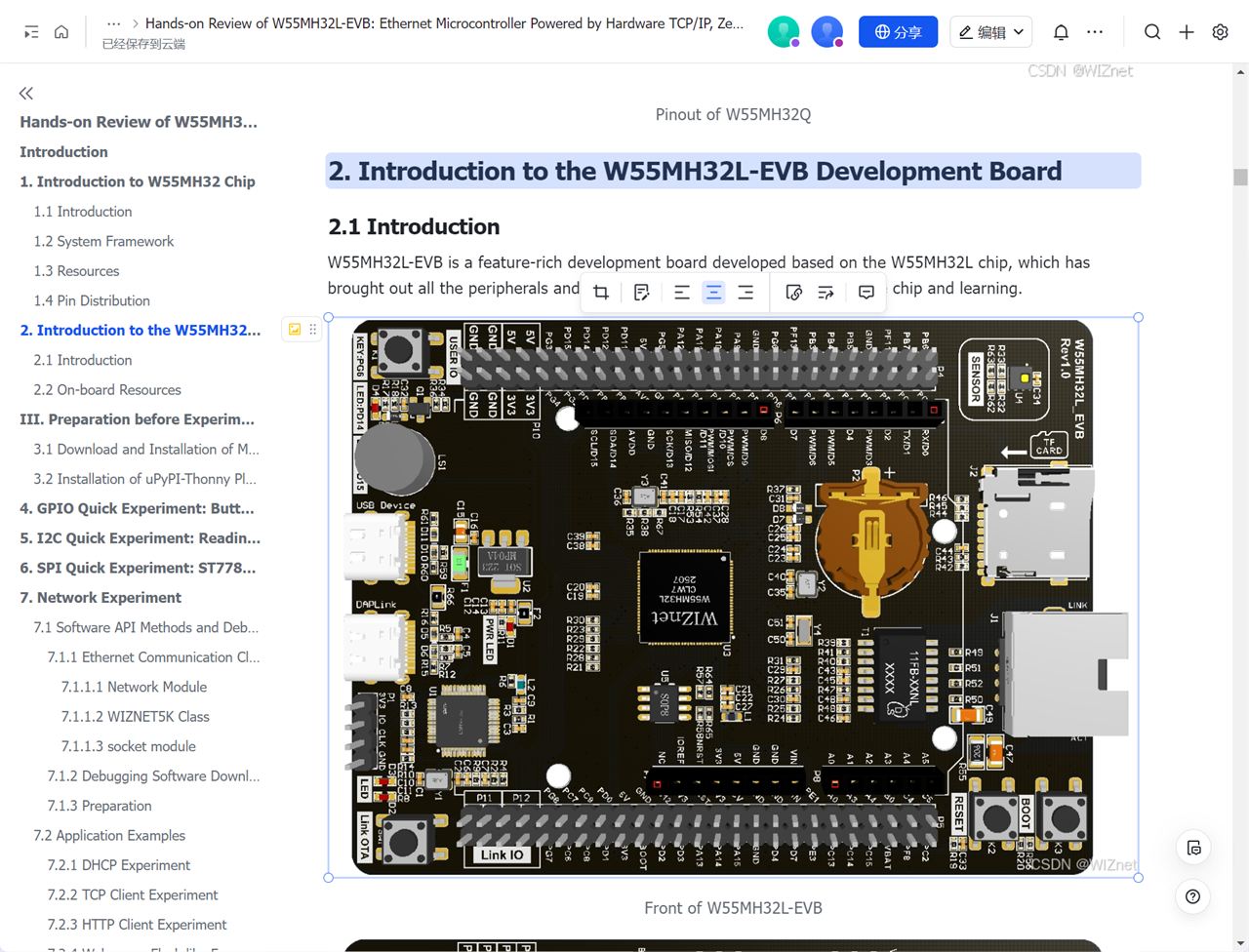Viewport: 1249px width, 952px height.
Task: Select the W55MH32L-EVB board image
Action: pyautogui.click(x=733, y=597)
